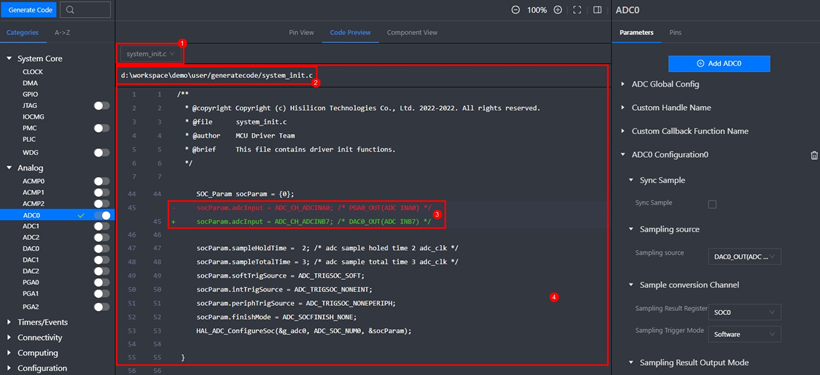Toggle the ACMP1 switch
820x375 pixels.
102,192
